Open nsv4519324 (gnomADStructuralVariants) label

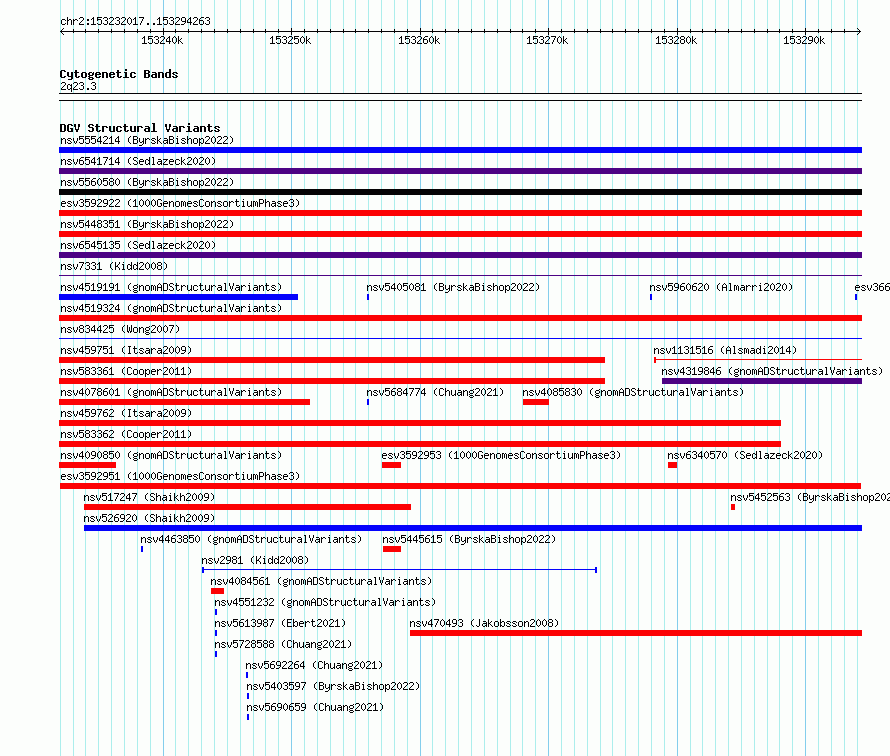171,308
